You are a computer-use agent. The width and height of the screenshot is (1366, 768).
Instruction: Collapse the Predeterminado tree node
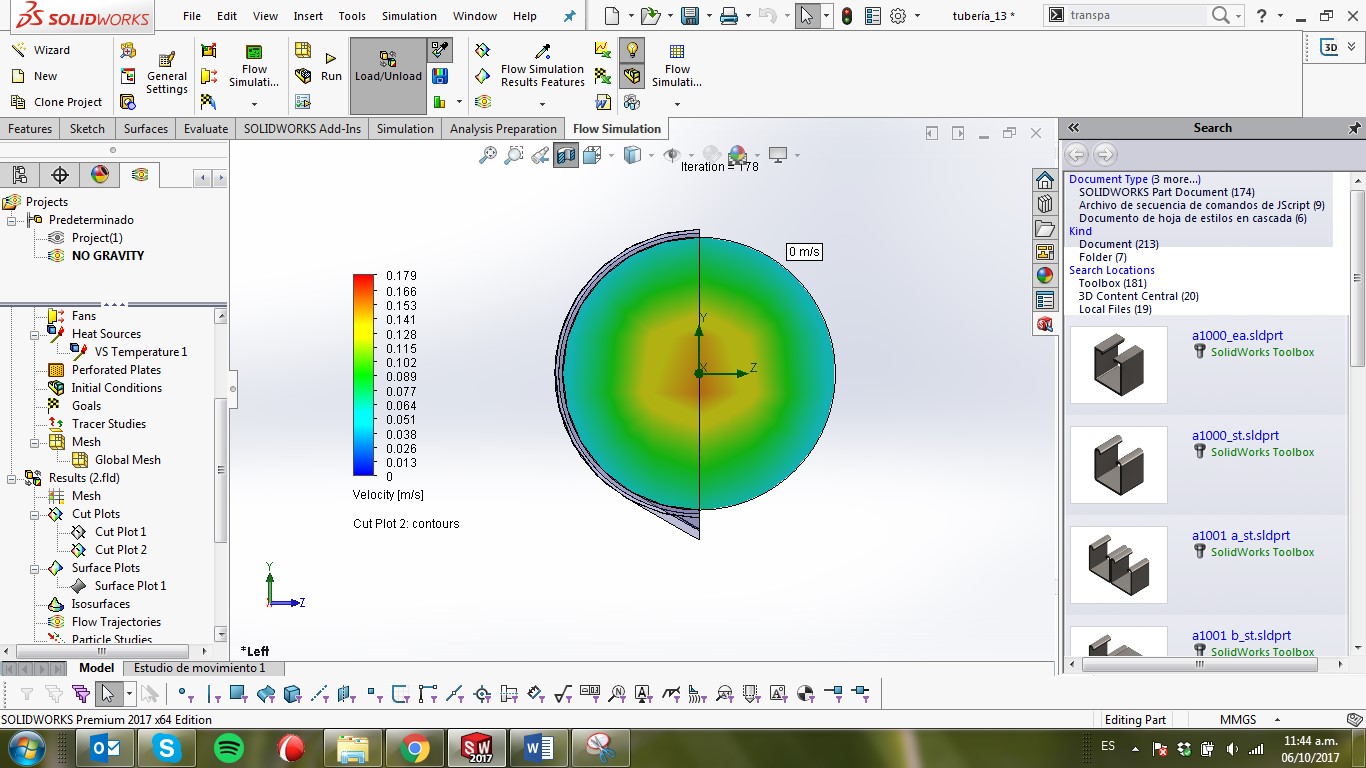(x=13, y=220)
